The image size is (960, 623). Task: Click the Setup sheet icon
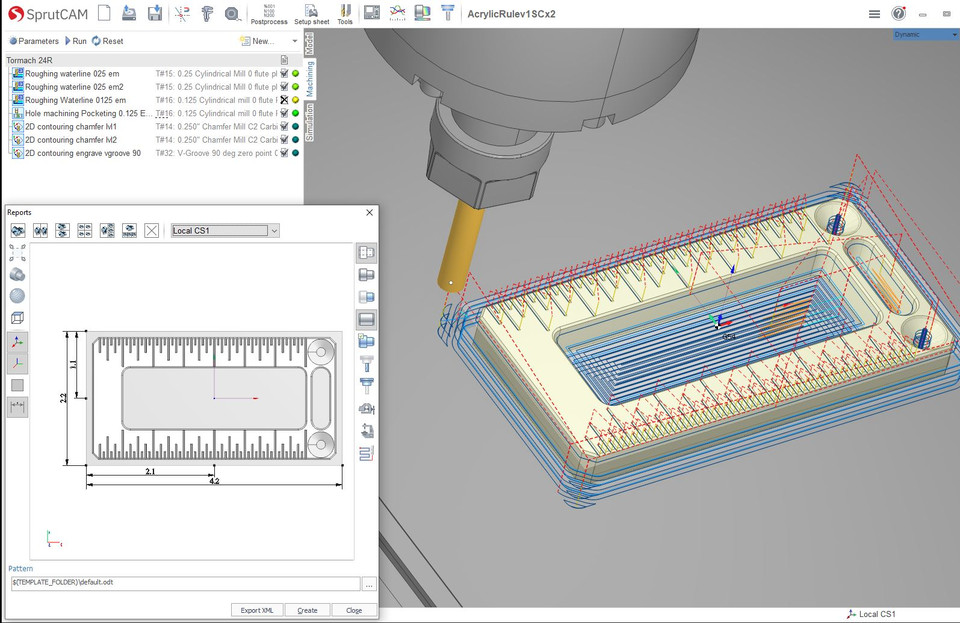coord(311,14)
